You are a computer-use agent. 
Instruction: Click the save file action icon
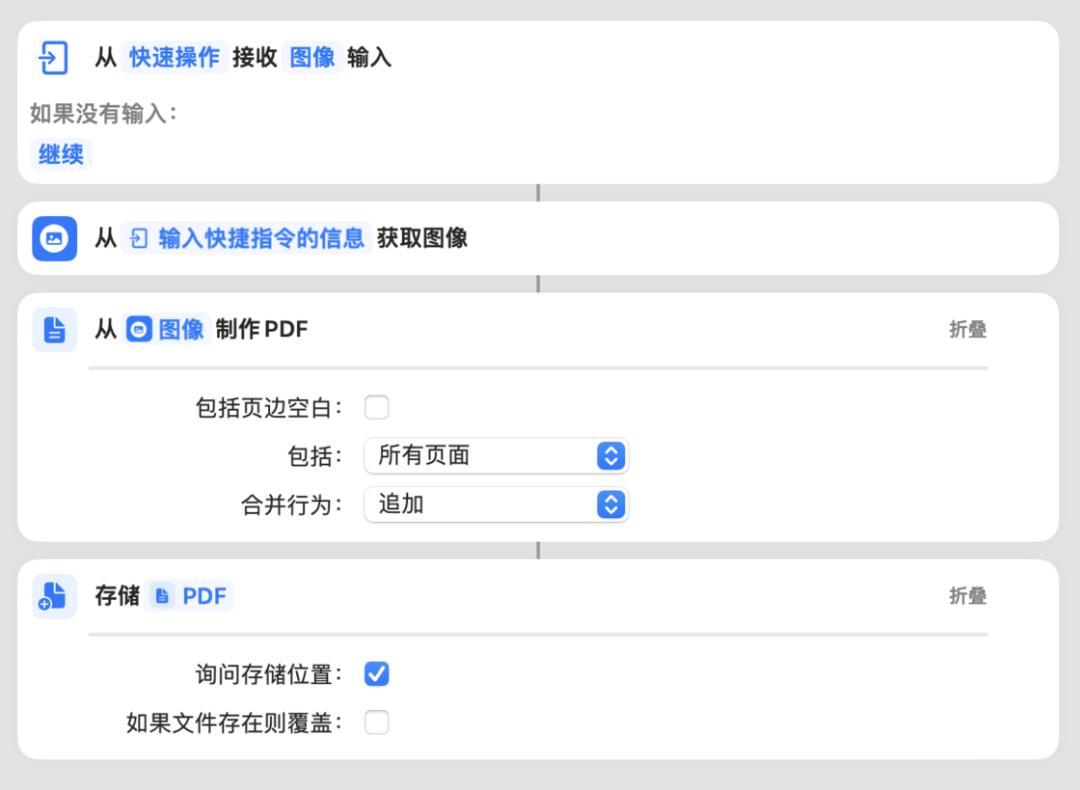pos(54,597)
